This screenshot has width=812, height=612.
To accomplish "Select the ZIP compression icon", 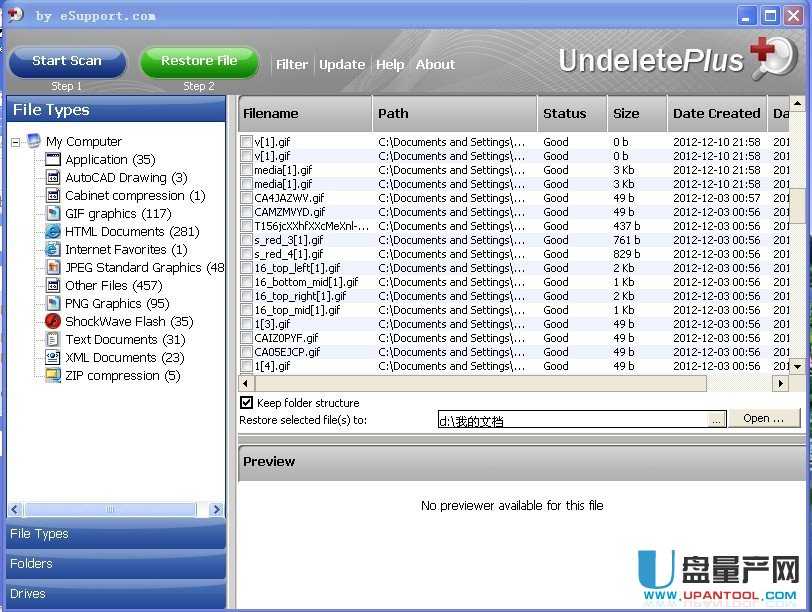I will [53, 375].
